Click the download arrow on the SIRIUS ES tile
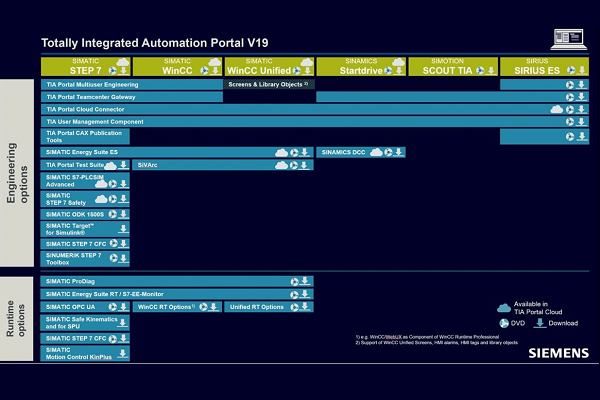600x400 pixels. [582, 70]
